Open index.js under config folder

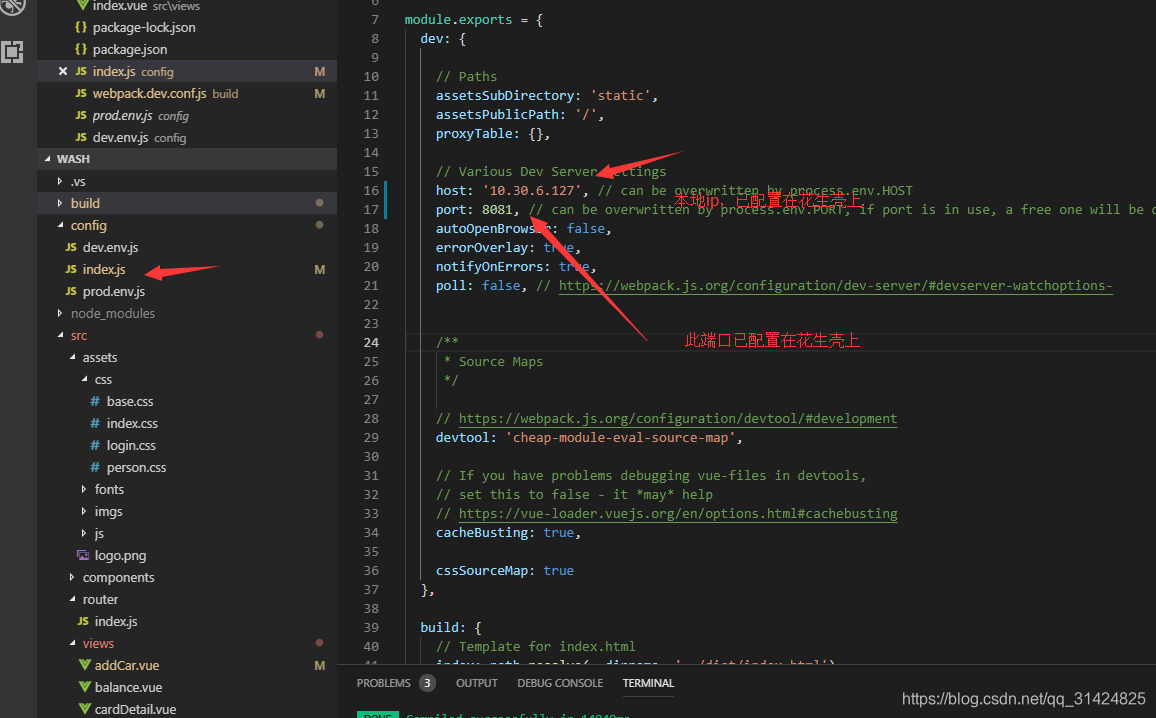click(x=104, y=270)
